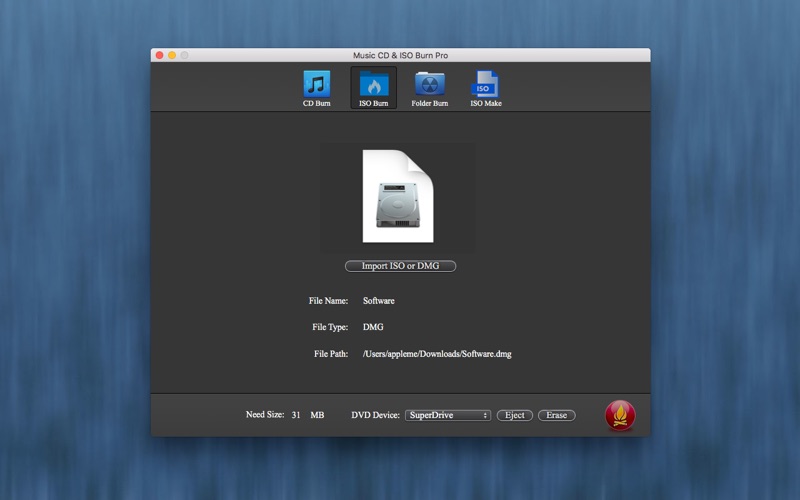Image resolution: width=800 pixels, height=500 pixels.
Task: Click the MB size unit text
Action: click(317, 415)
